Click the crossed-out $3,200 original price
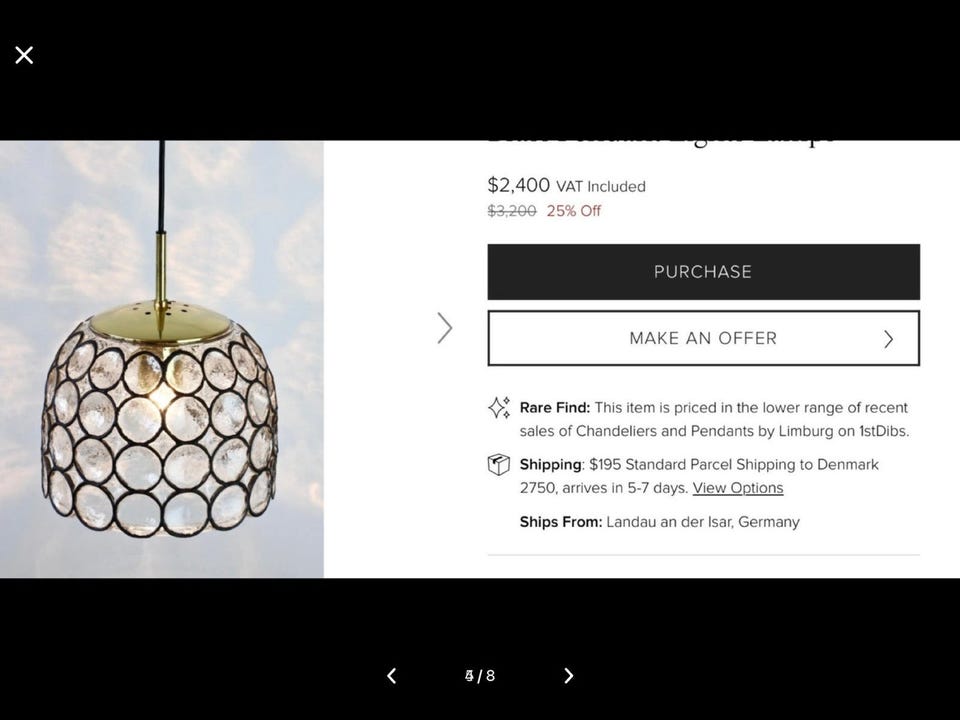 tap(512, 211)
